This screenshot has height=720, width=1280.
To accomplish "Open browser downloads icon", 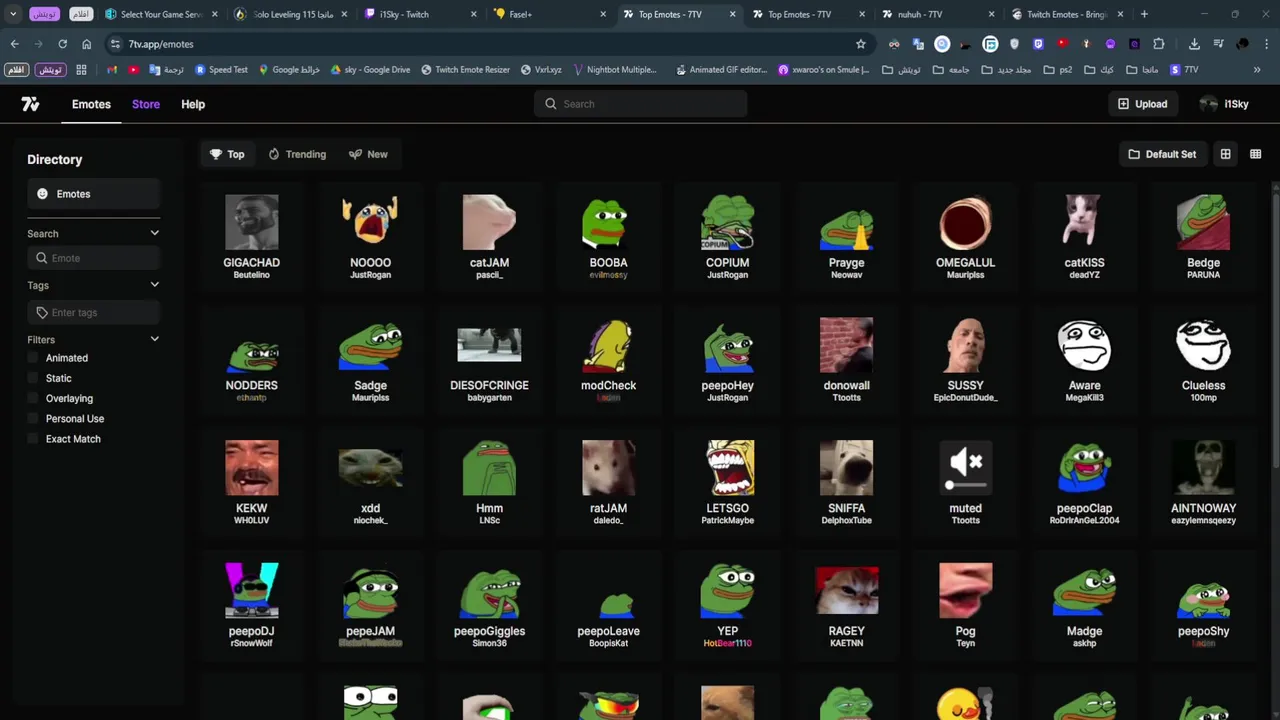I will click(1194, 44).
